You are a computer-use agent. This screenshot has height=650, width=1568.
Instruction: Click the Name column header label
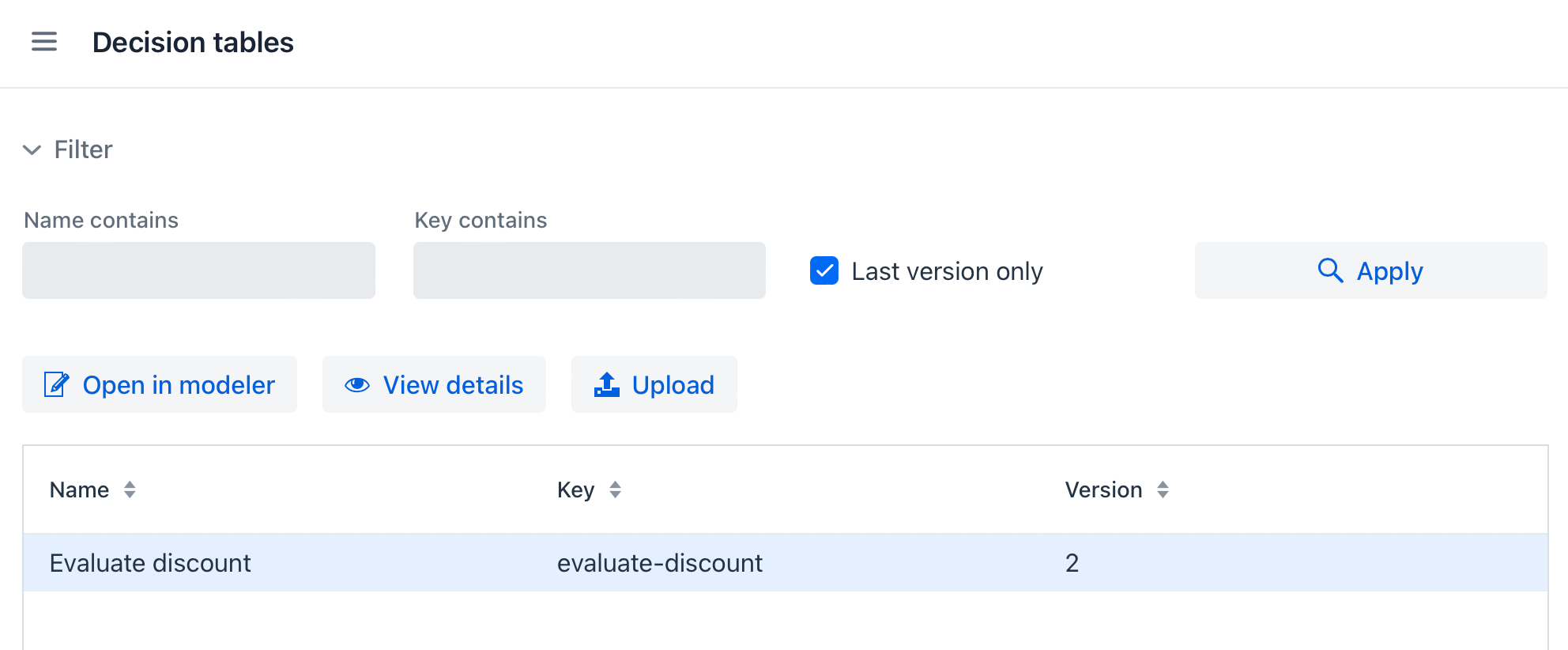click(x=79, y=490)
